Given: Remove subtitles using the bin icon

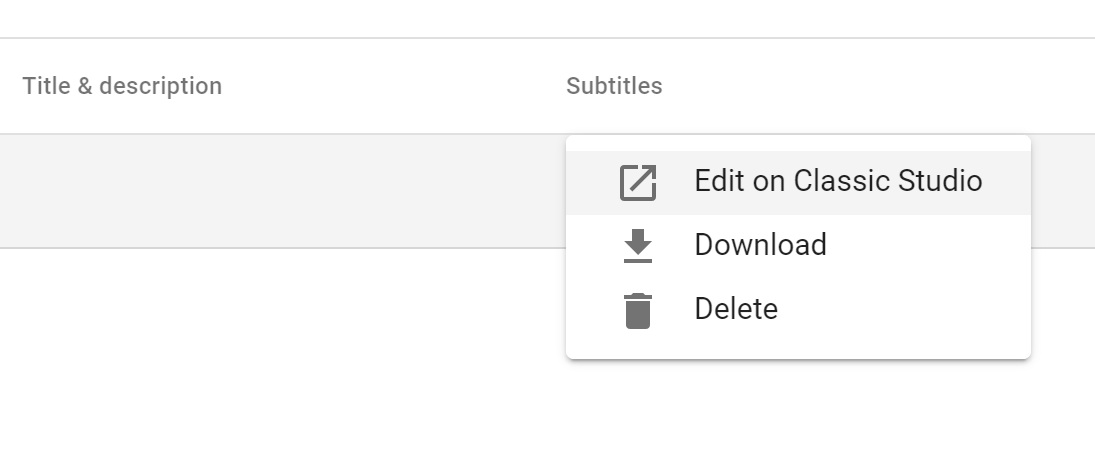Looking at the screenshot, I should click(638, 310).
